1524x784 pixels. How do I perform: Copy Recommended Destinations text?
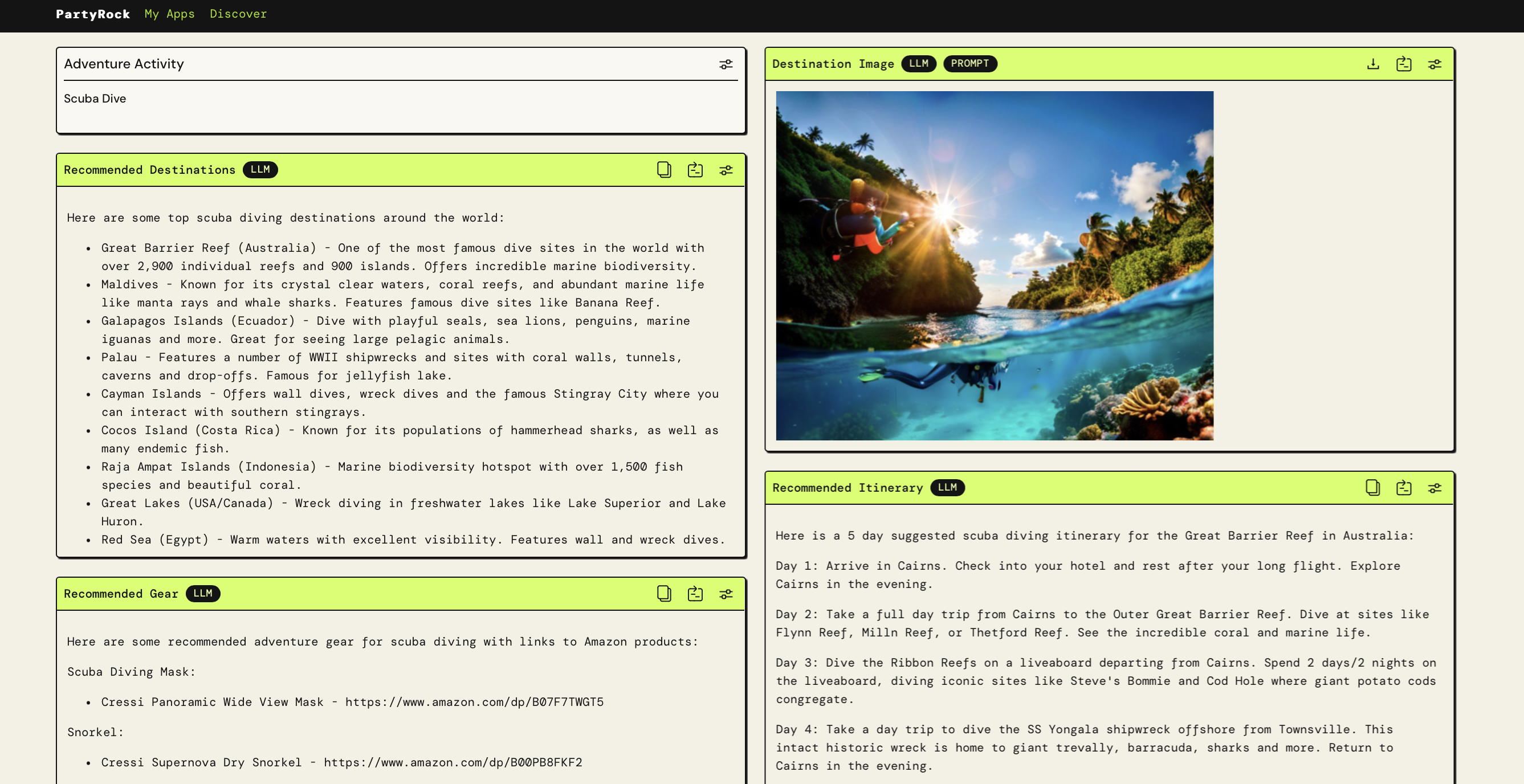coord(664,170)
